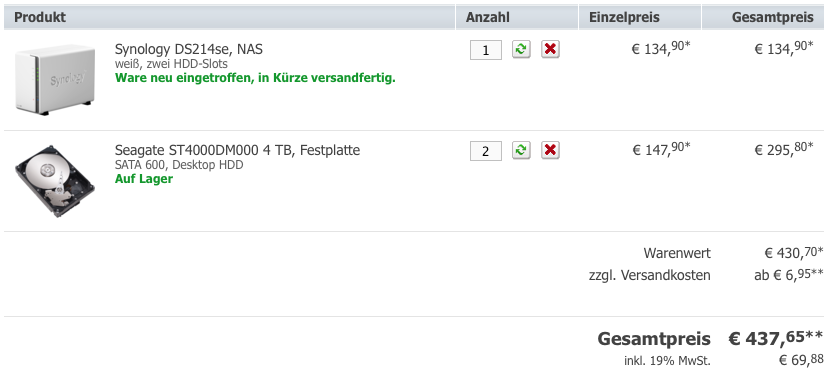Click the Anzahl column header
The height and width of the screenshot is (373, 828).
487,17
